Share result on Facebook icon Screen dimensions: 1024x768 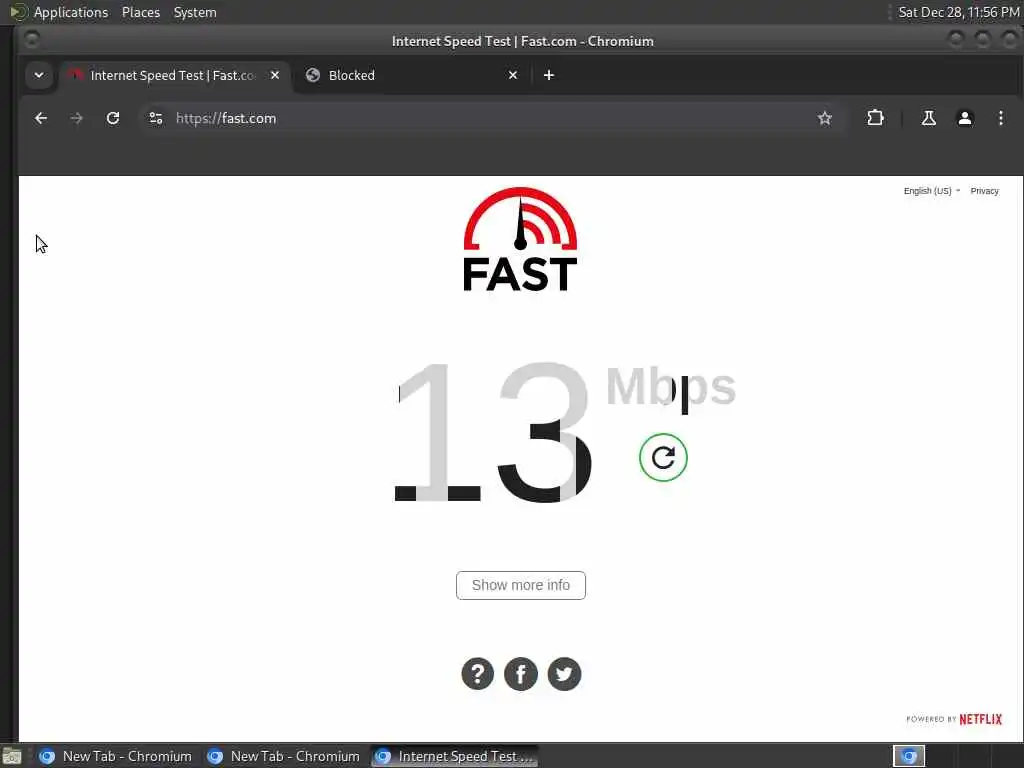click(520, 673)
